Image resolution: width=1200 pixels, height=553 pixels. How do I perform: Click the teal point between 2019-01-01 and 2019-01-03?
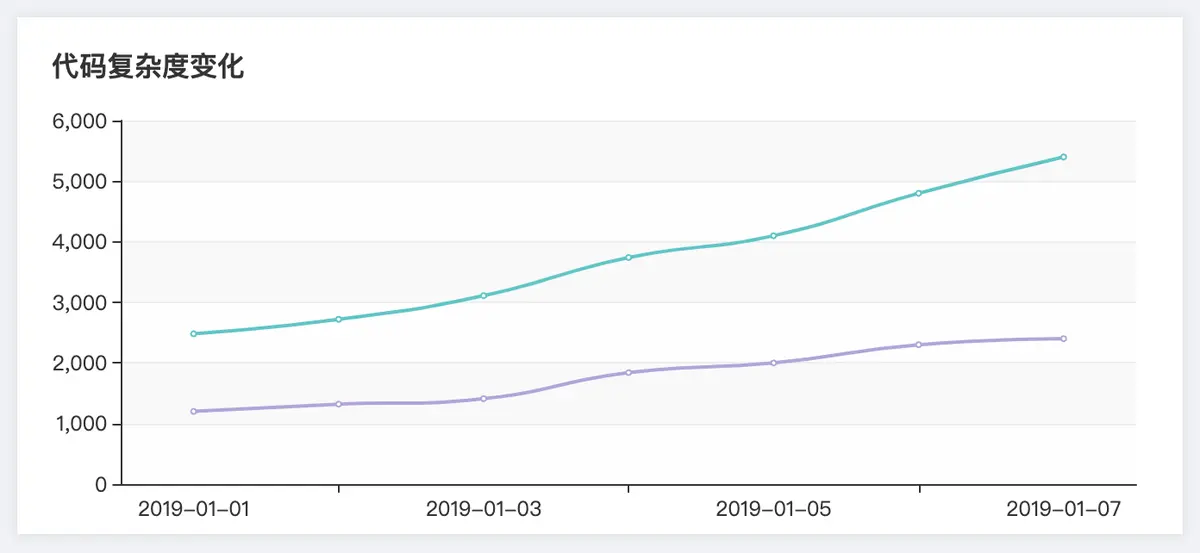tap(338, 320)
